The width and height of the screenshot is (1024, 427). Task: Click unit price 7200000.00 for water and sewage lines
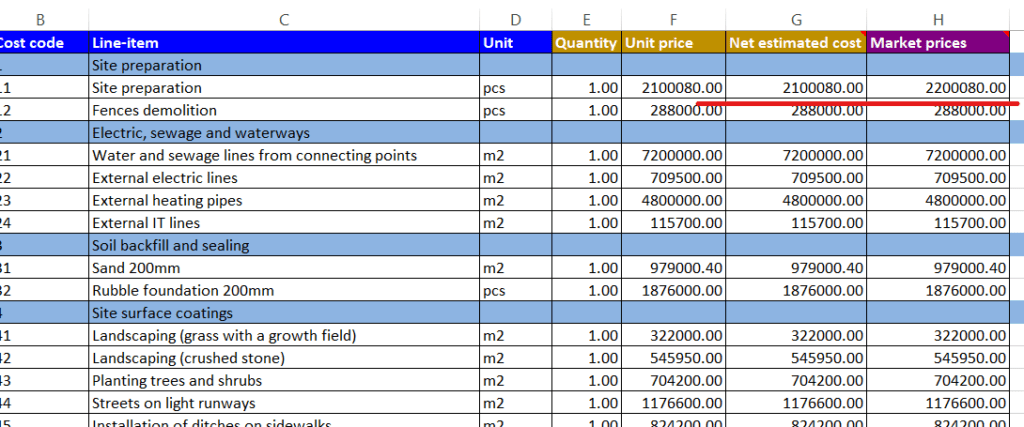point(673,155)
